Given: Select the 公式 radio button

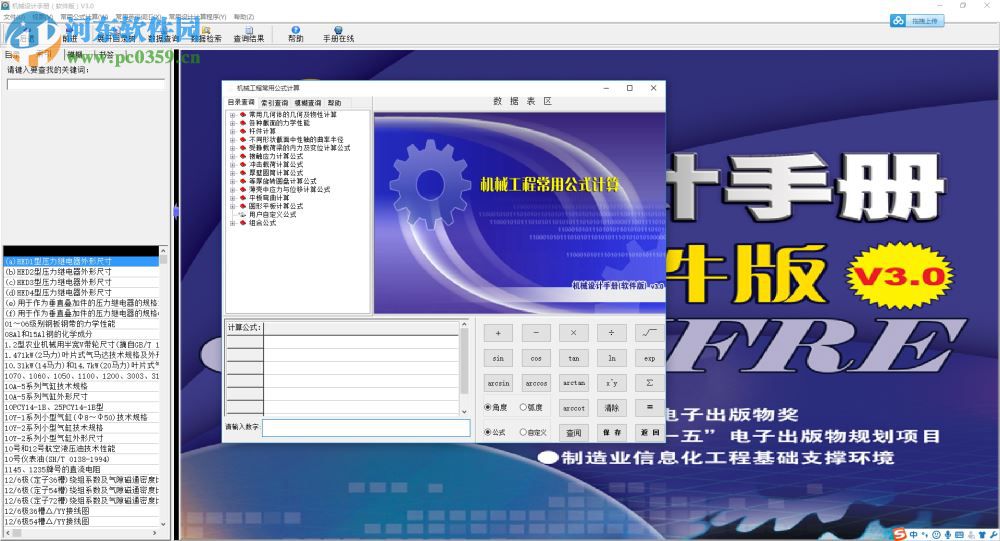Looking at the screenshot, I should (487, 432).
